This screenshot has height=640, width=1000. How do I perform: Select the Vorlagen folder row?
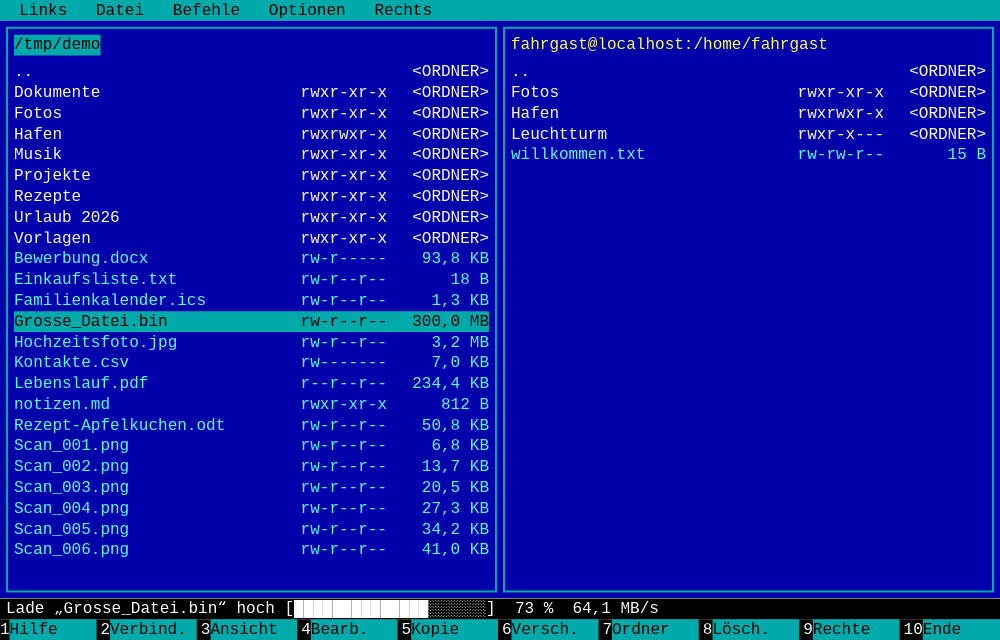tap(251, 238)
